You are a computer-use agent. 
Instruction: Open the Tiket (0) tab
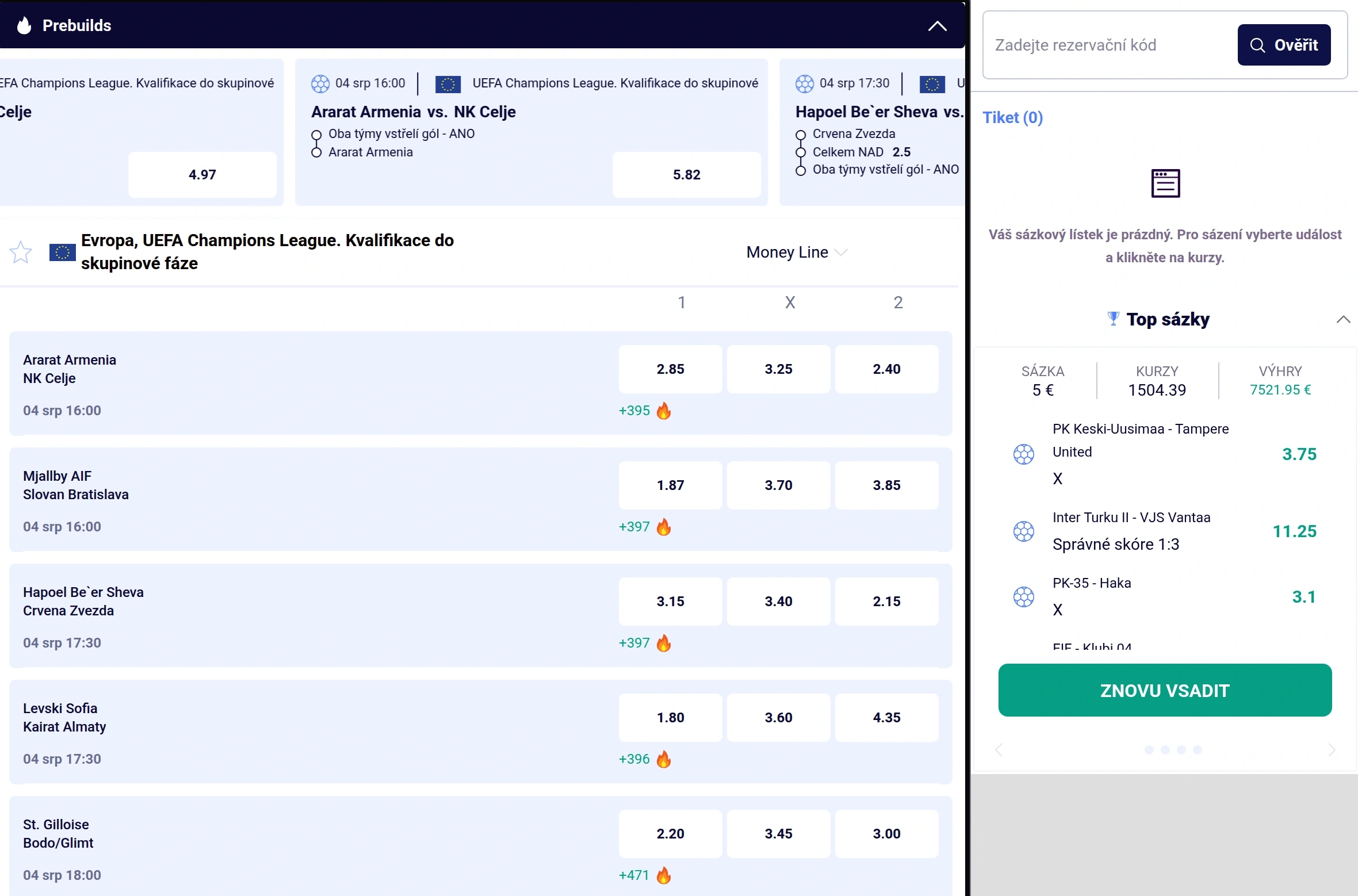[x=1012, y=117]
